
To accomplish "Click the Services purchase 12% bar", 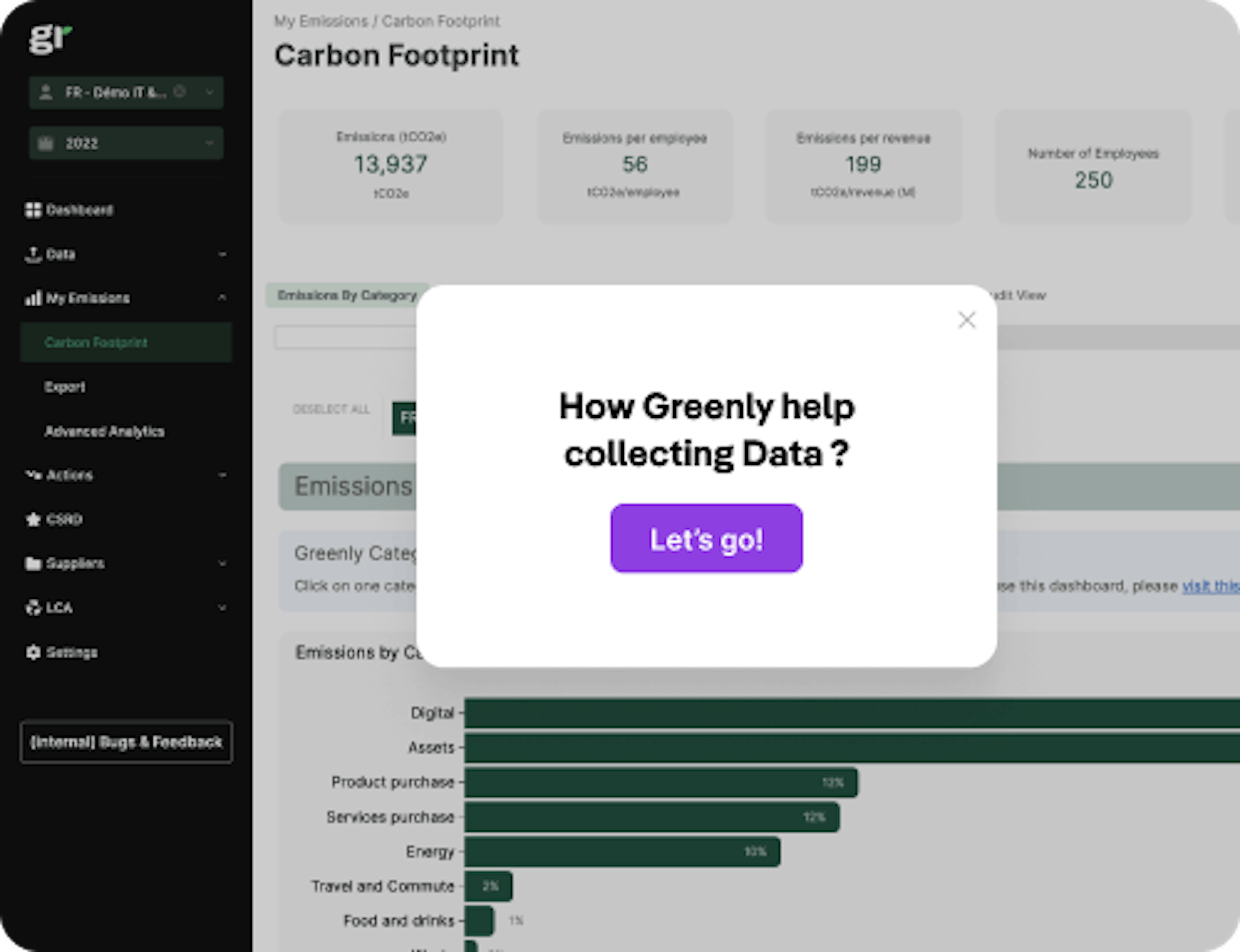I will click(x=652, y=817).
